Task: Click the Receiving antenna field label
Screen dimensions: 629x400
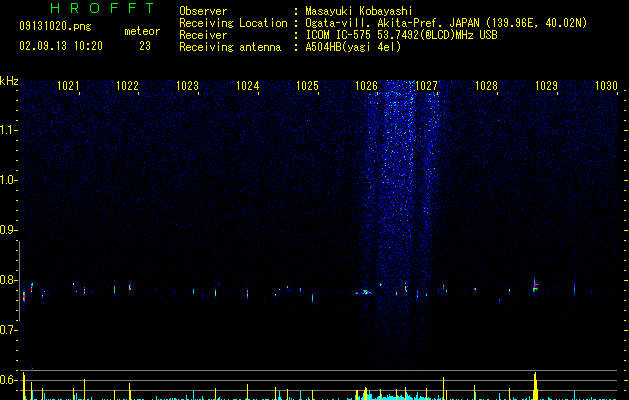Action: 230,47
